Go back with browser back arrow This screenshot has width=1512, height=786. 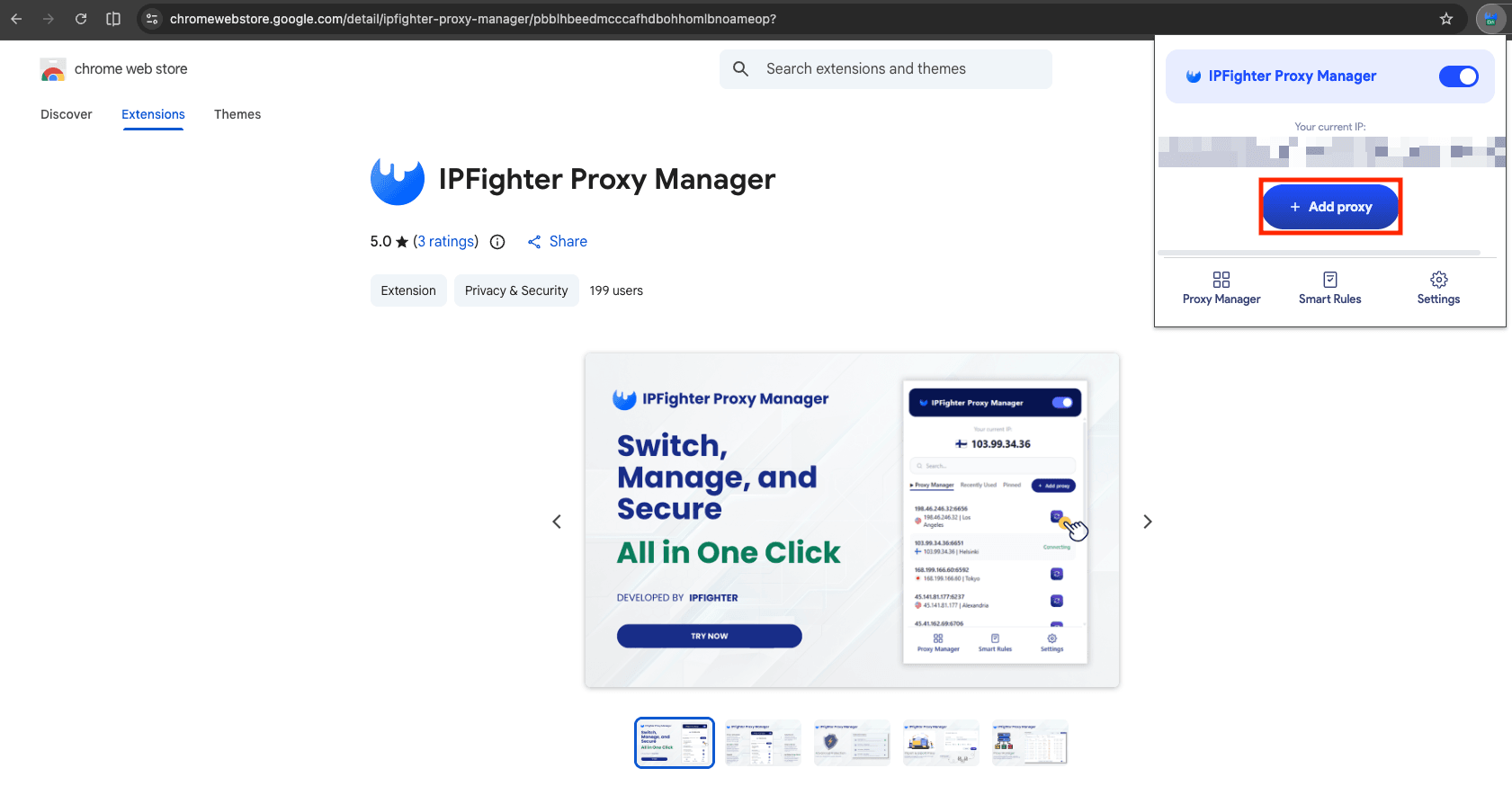(x=16, y=19)
